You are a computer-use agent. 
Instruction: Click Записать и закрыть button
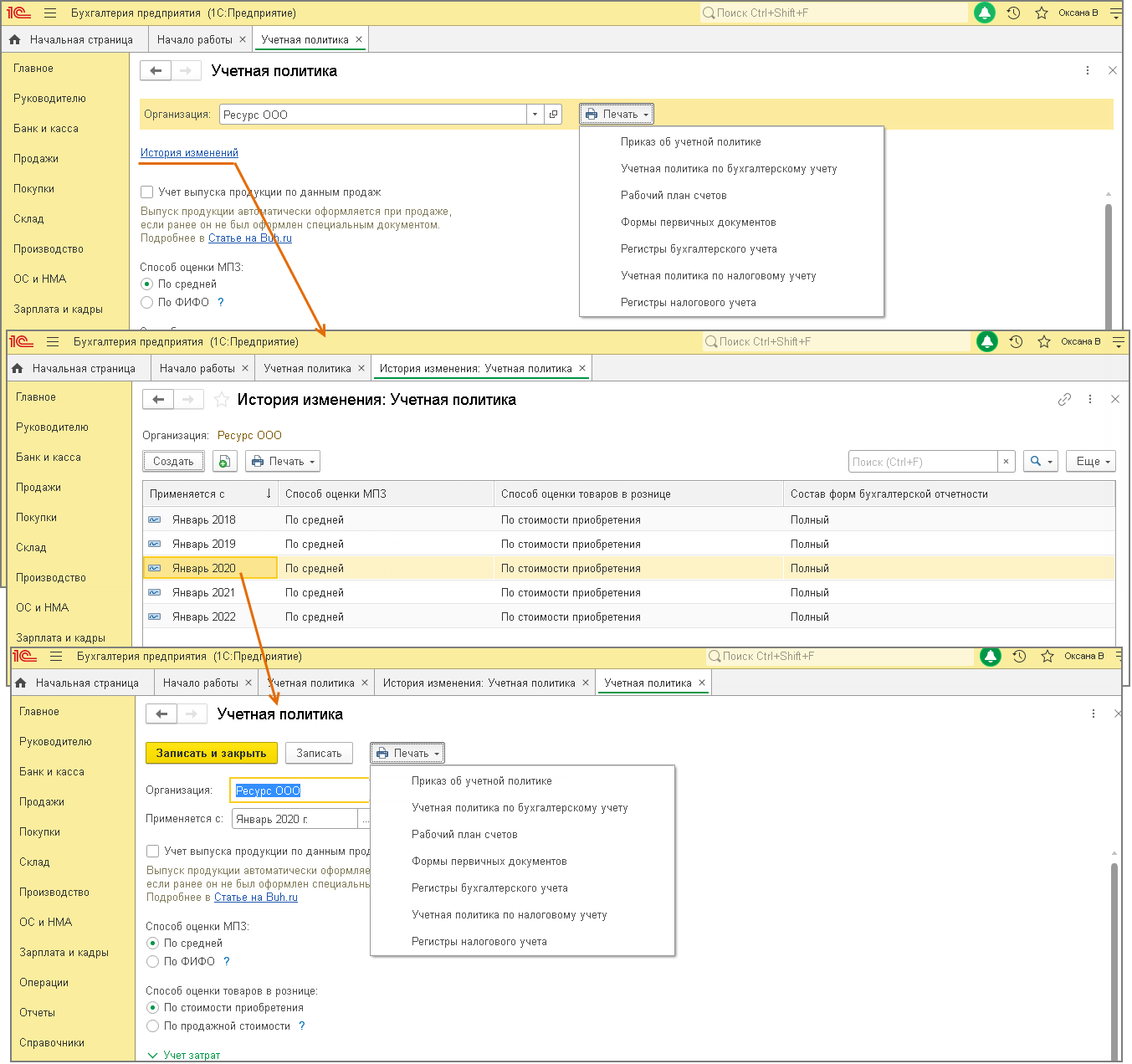(x=211, y=754)
